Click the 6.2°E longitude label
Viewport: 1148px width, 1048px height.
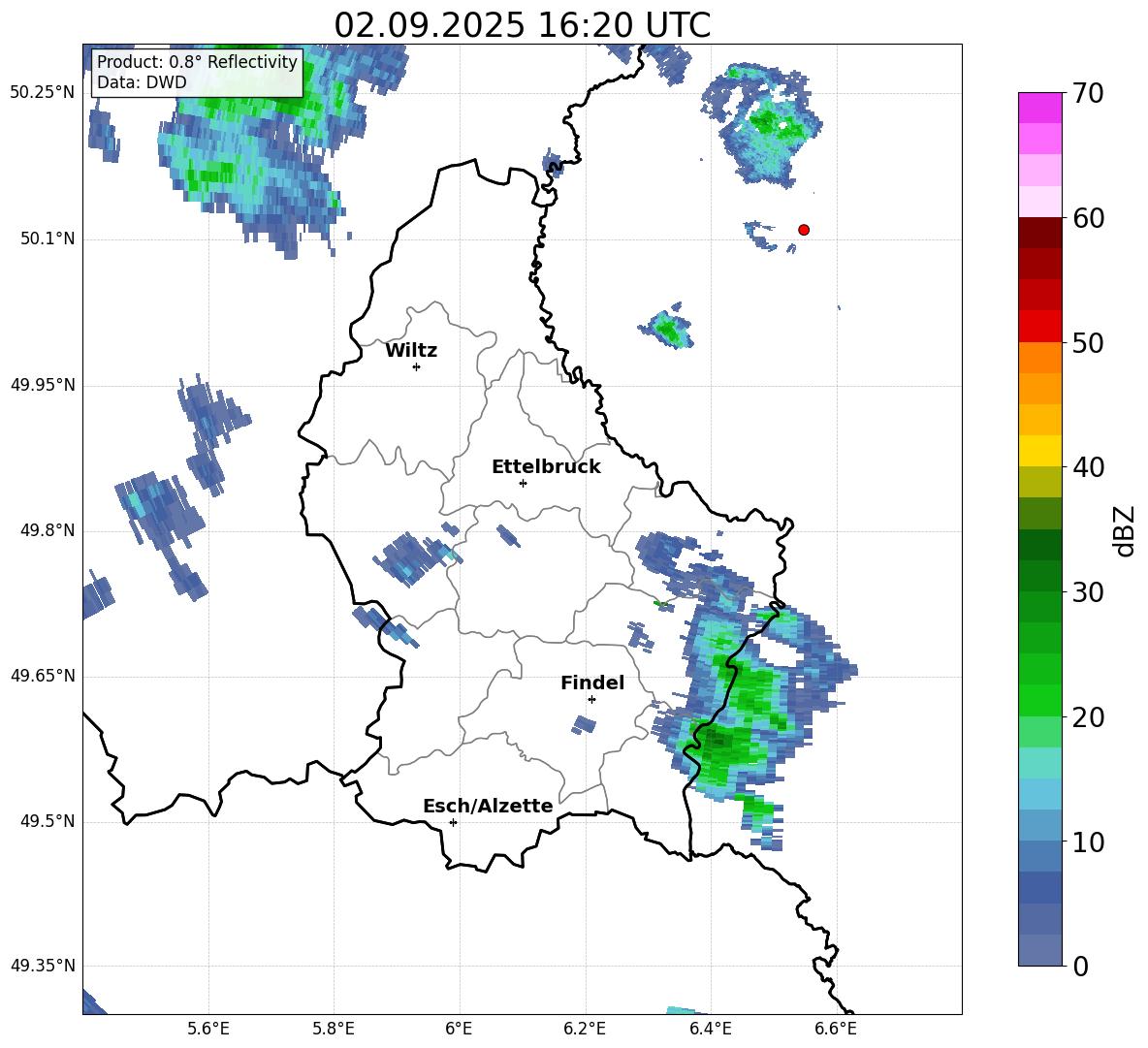pos(585,1029)
